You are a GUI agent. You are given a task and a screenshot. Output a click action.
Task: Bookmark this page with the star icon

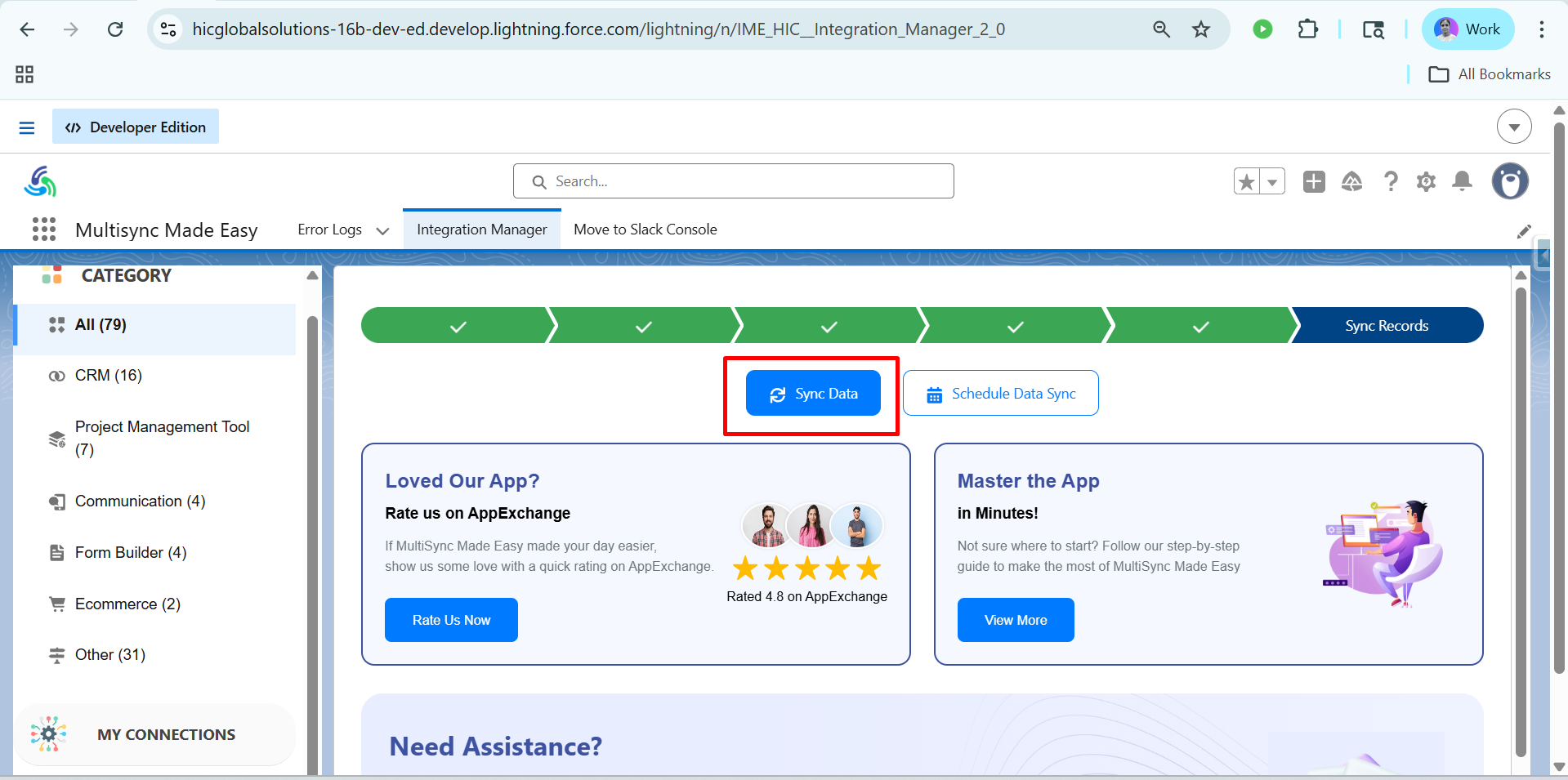coord(1200,29)
